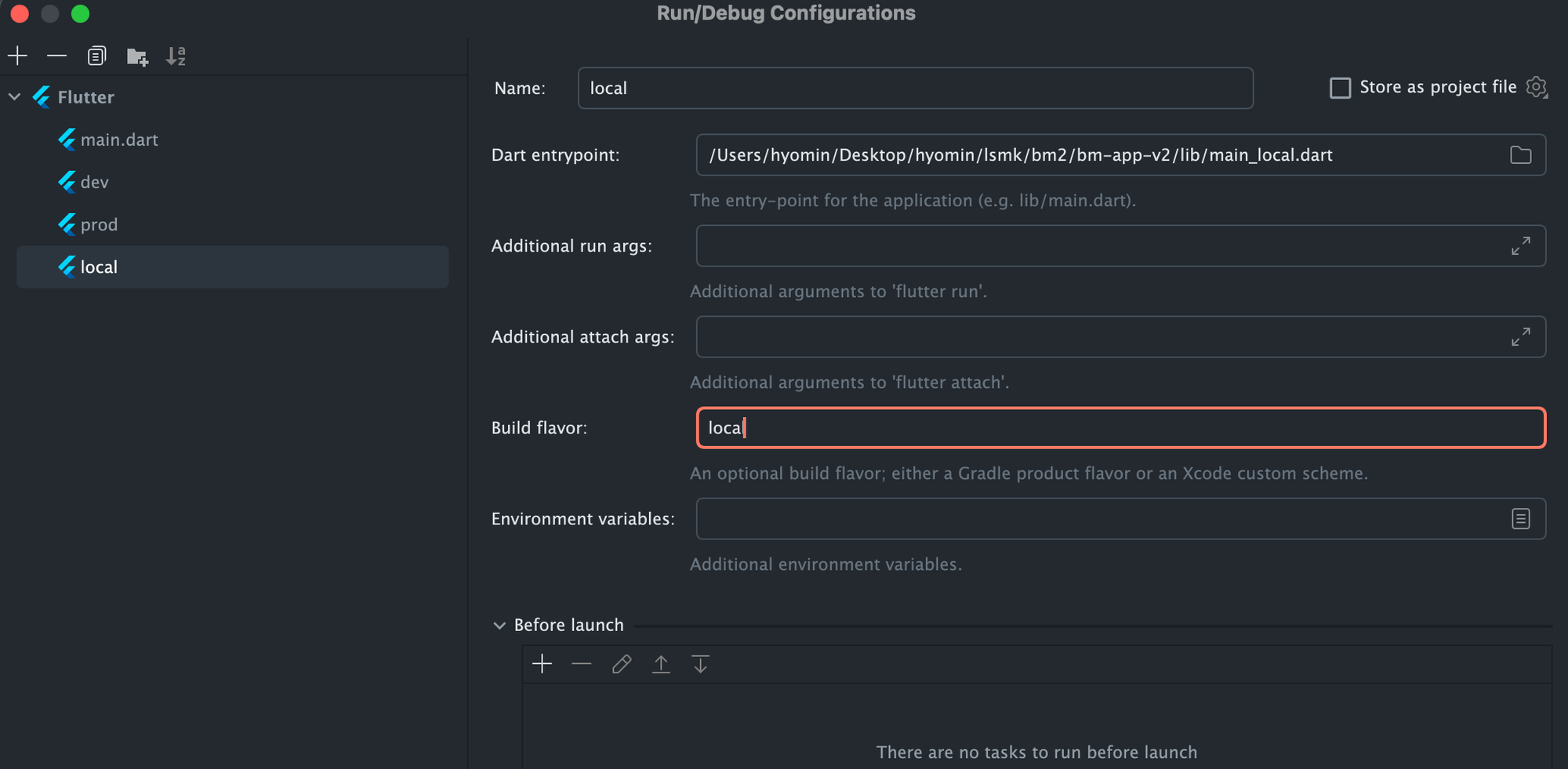
Task: Remove the selected configuration
Action: point(56,56)
